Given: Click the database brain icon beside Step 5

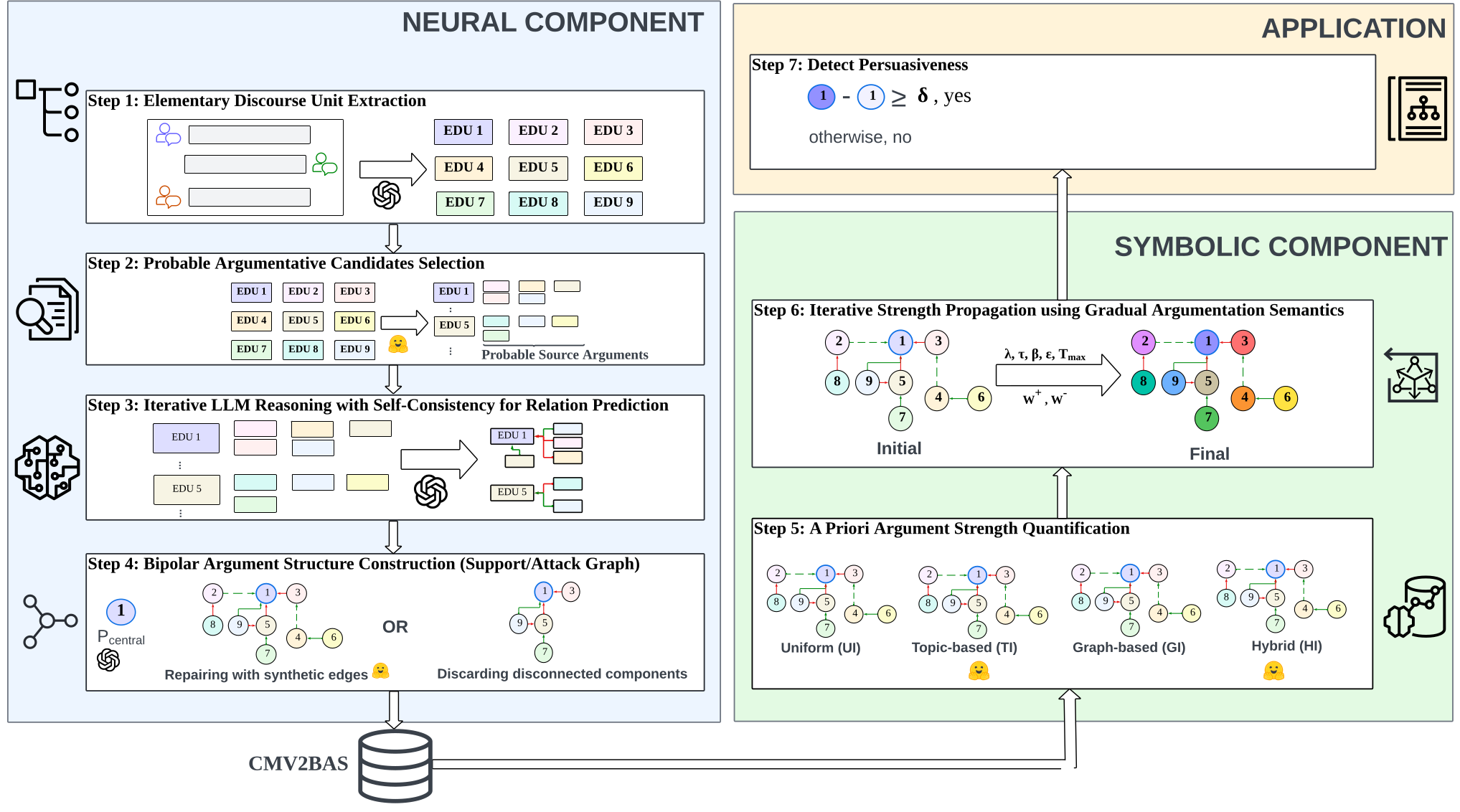Looking at the screenshot, I should pos(1415,607).
